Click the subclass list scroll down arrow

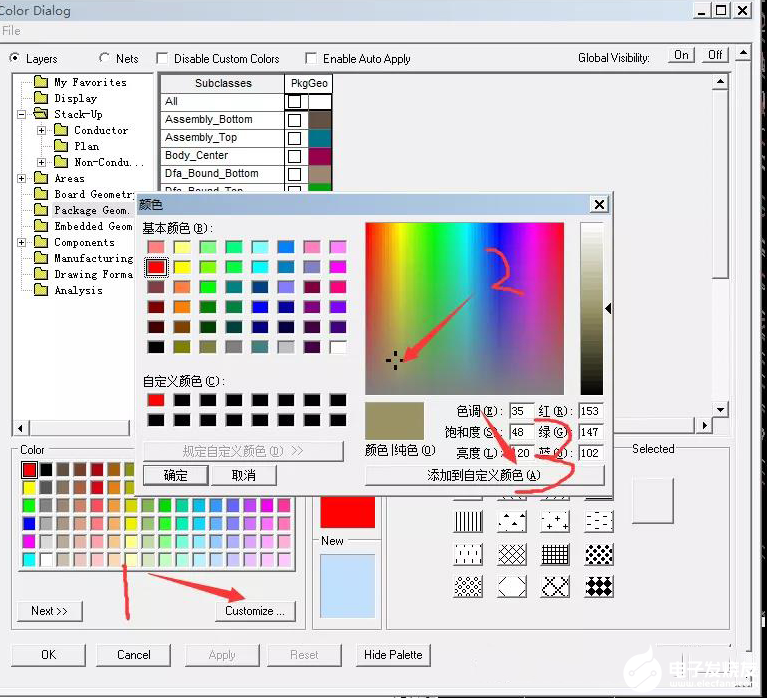click(720, 410)
